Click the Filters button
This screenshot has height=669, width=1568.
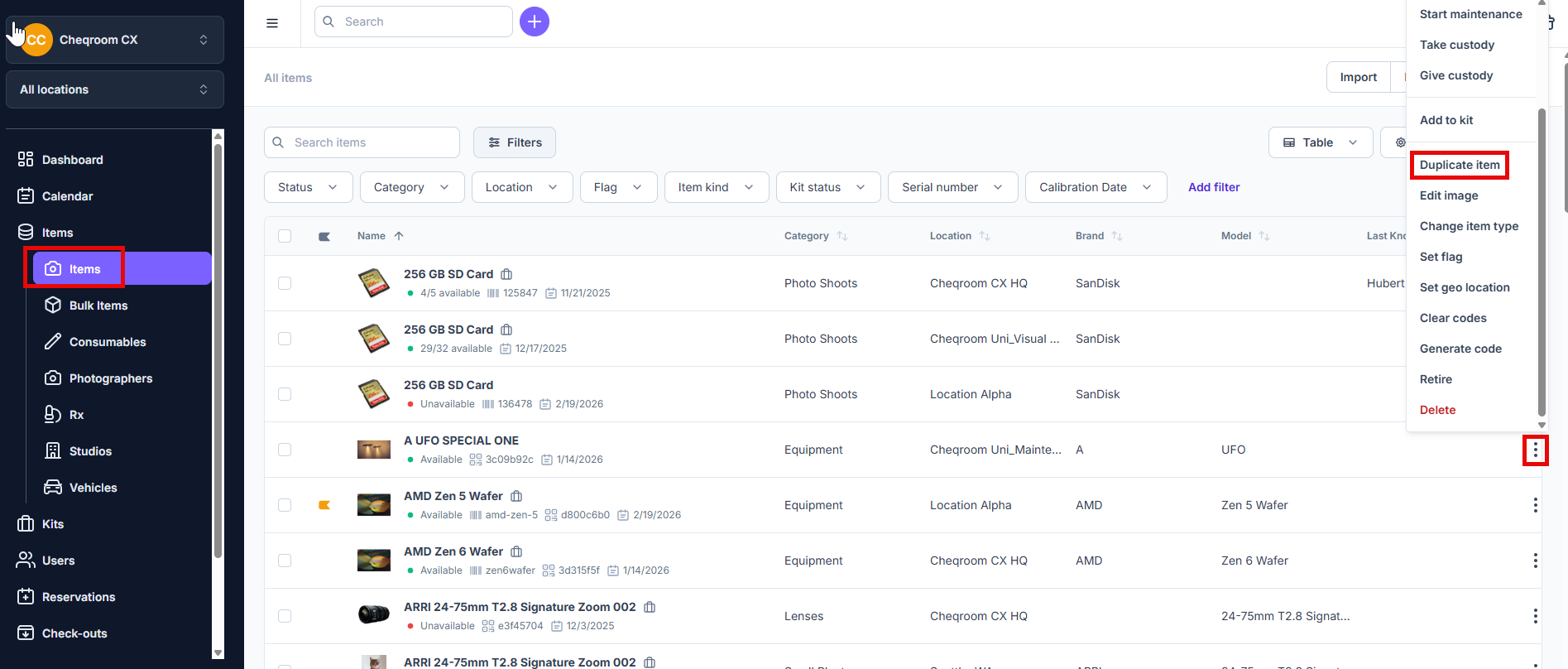tap(515, 142)
